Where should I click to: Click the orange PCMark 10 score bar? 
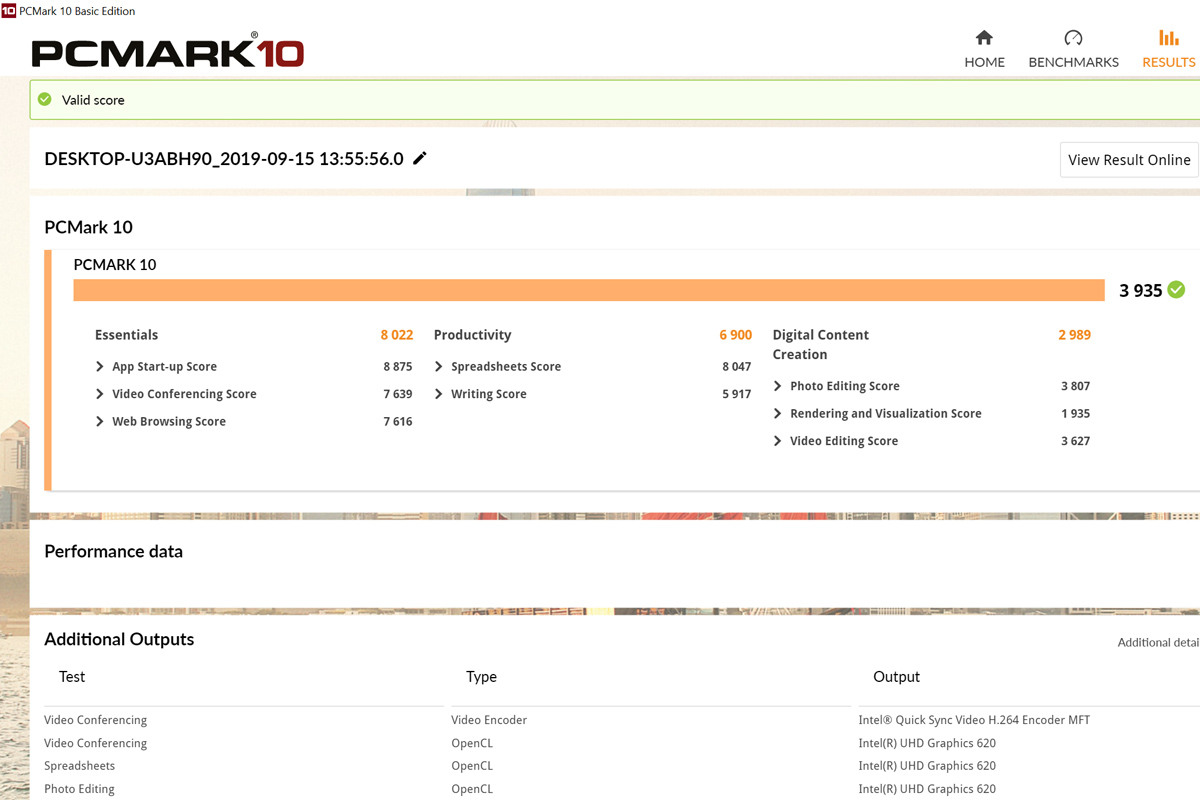click(x=588, y=290)
